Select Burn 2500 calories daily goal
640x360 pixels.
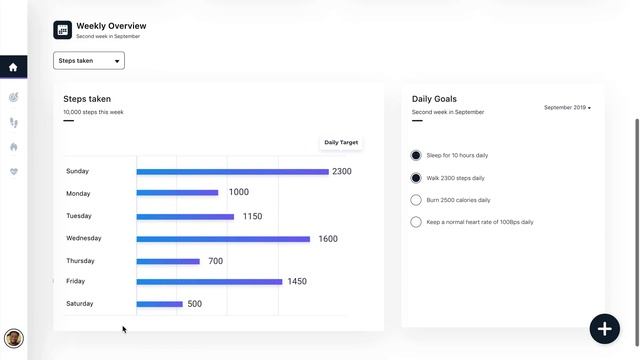(x=416, y=200)
